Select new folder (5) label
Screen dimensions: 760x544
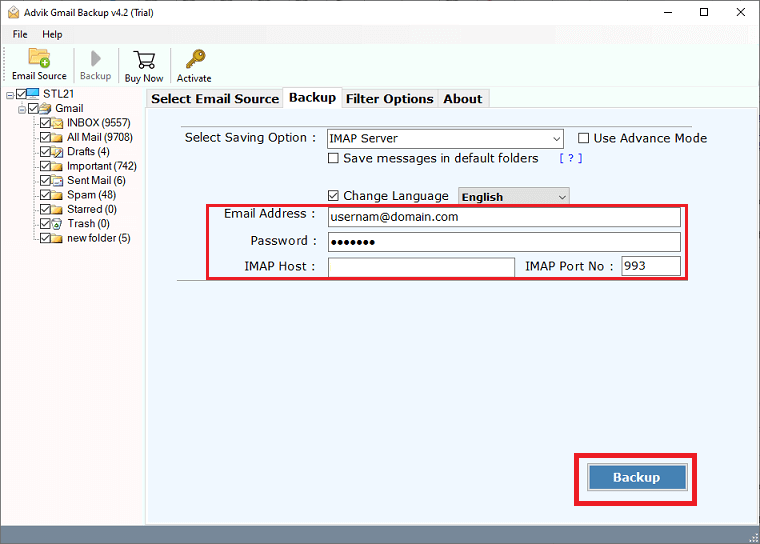click(99, 238)
